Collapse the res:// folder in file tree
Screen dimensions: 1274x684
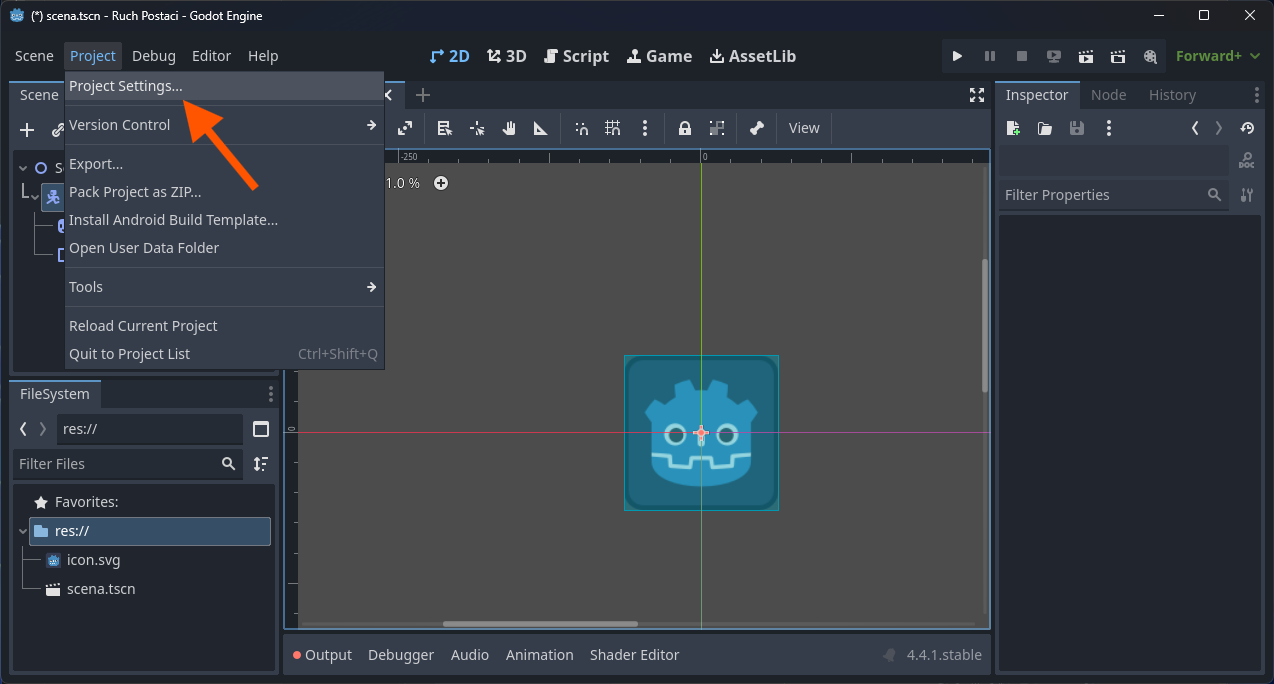pyautogui.click(x=23, y=531)
